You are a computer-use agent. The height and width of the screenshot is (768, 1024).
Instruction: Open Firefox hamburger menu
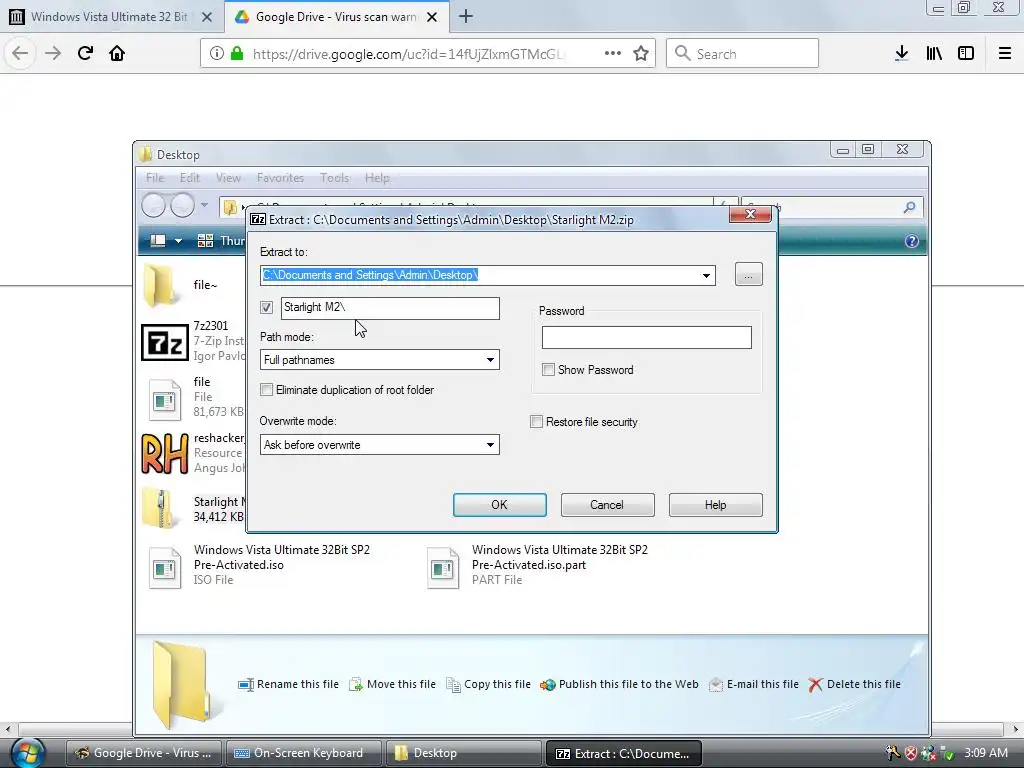pos(1005,53)
